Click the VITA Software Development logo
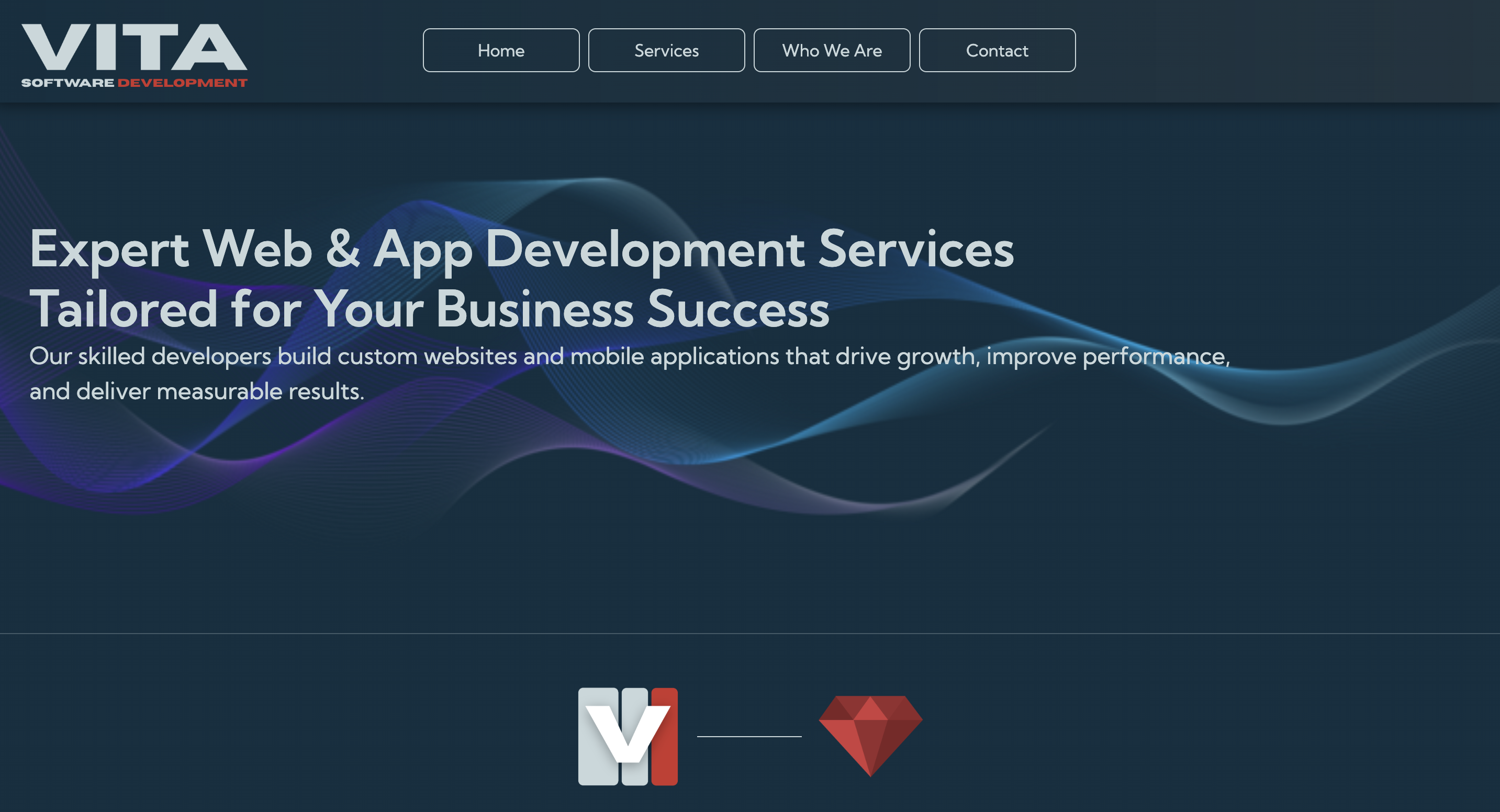1500x812 pixels. point(135,56)
